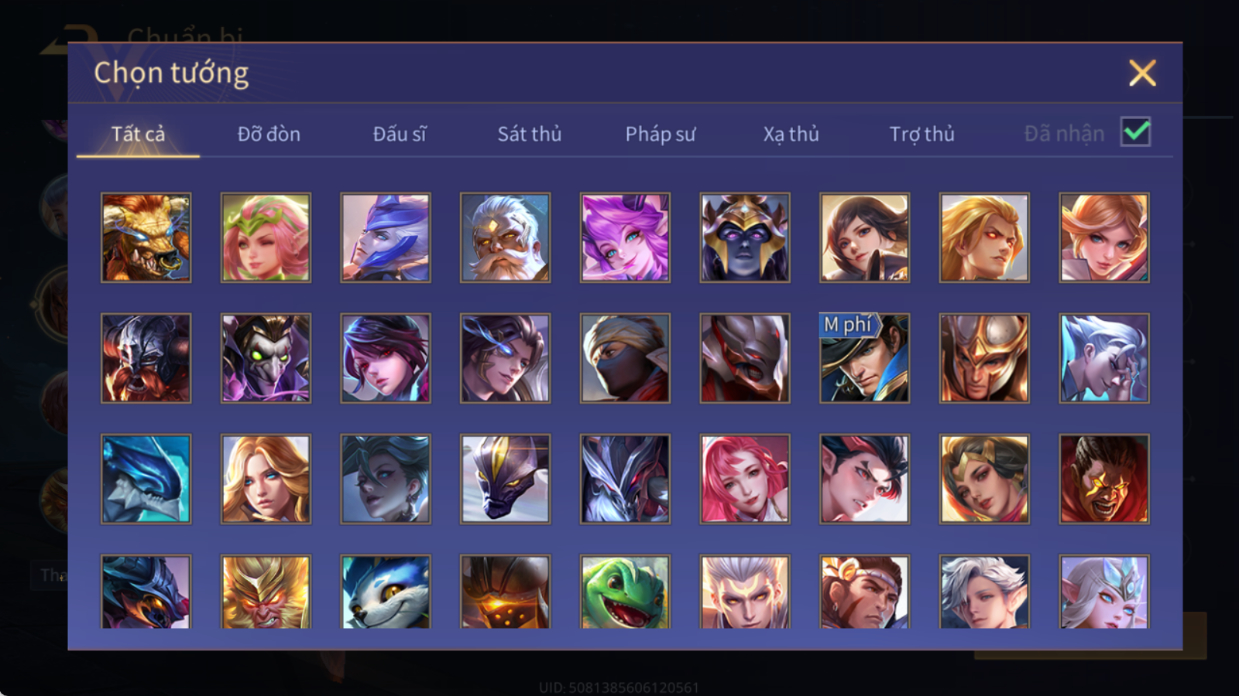The height and width of the screenshot is (696, 1239).
Task: Select the green frog hero portrait
Action: coord(625,592)
